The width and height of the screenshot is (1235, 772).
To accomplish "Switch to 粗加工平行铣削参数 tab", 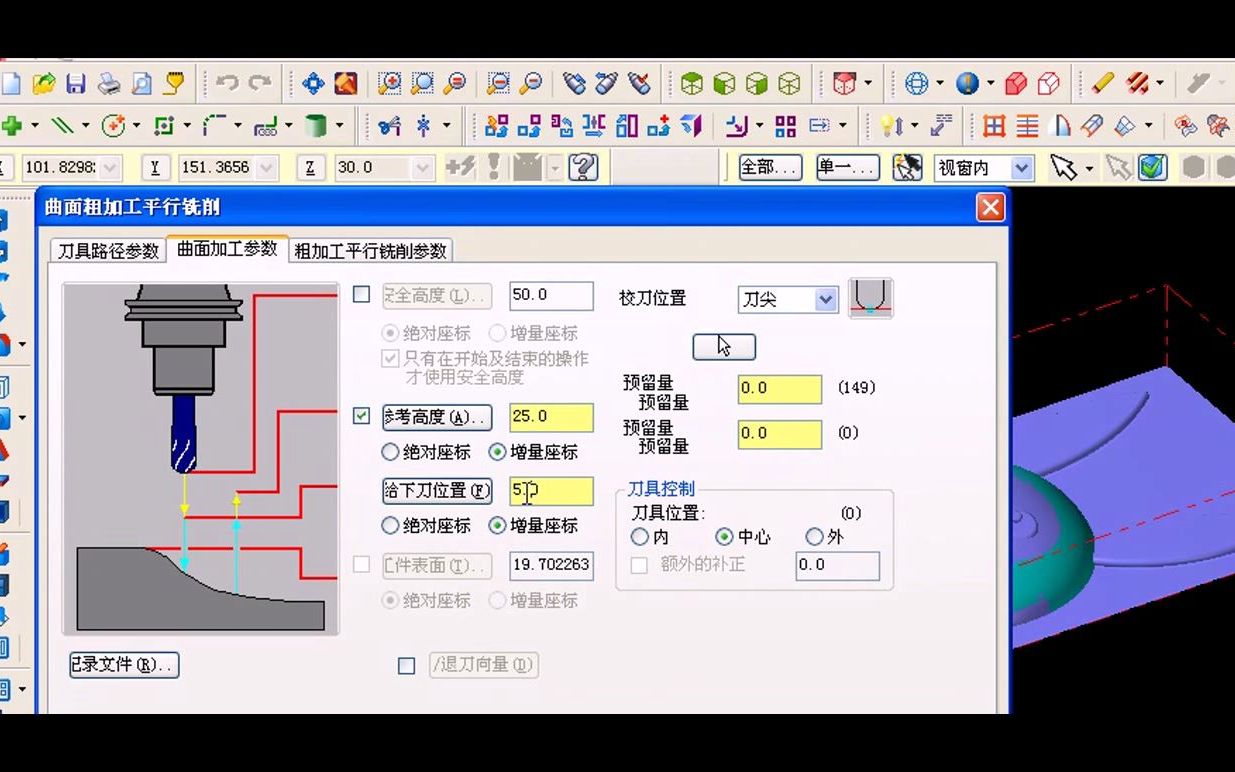I will tap(370, 251).
